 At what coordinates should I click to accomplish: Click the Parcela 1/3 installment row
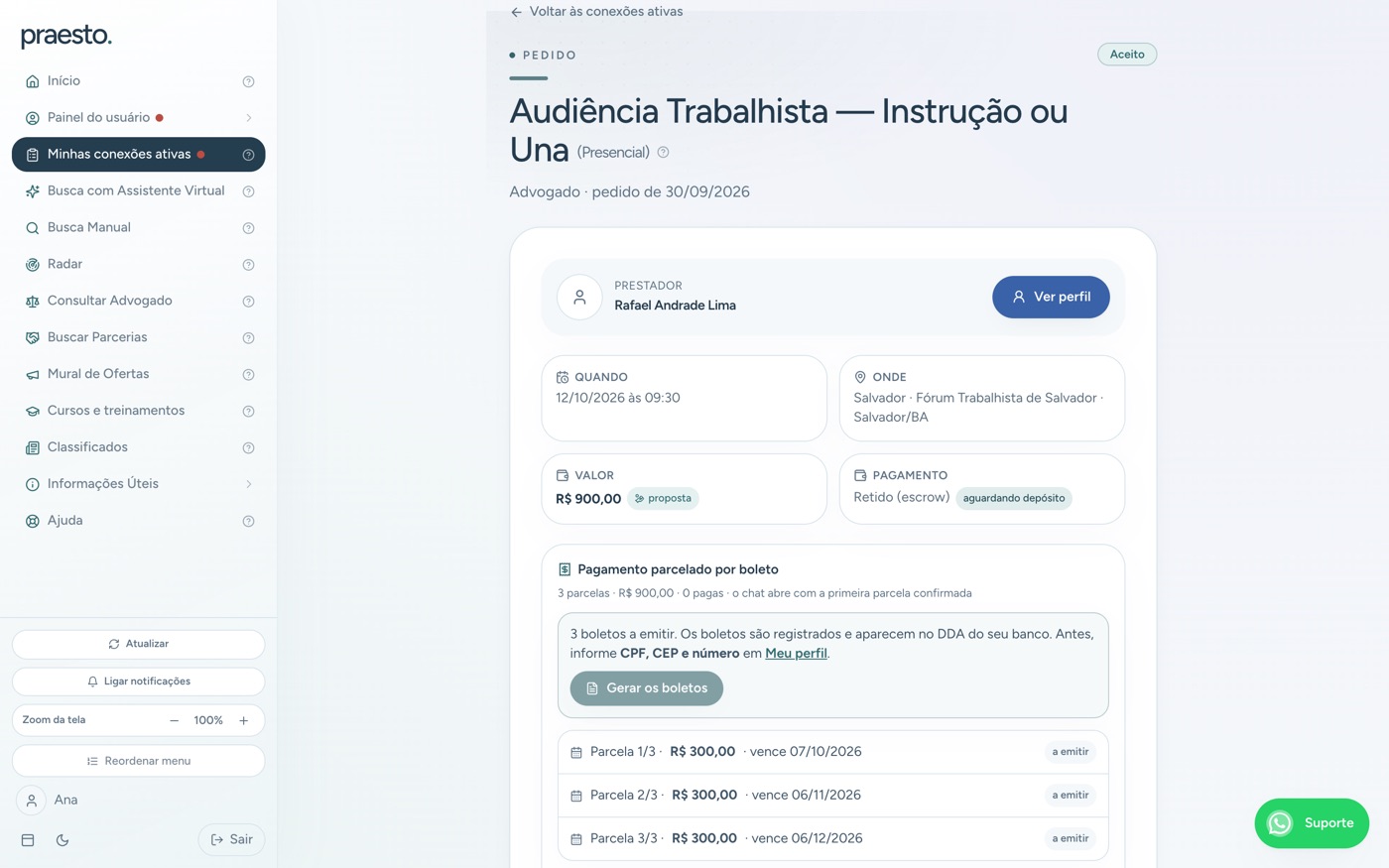click(x=832, y=752)
